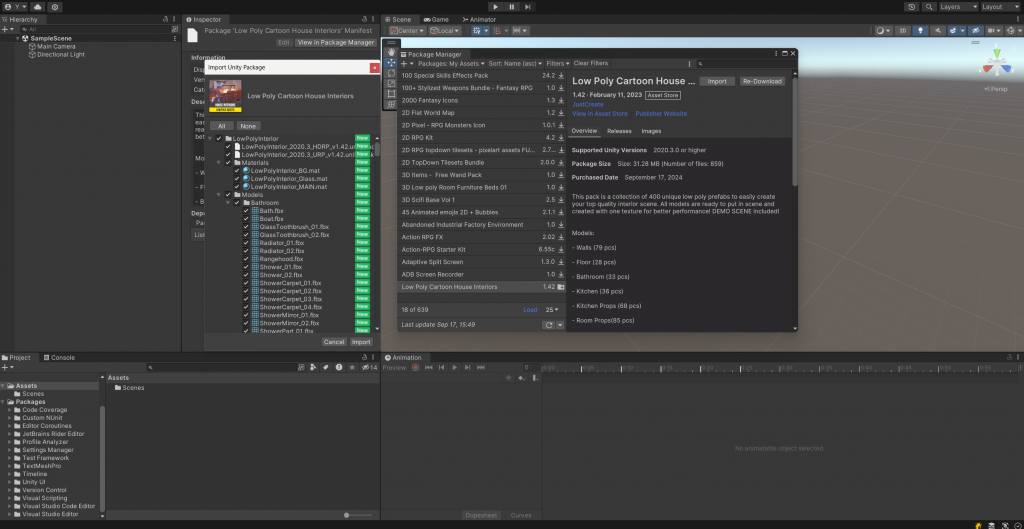The height and width of the screenshot is (529, 1024).
Task: Select the Hand view tool in Scene
Action: (x=391, y=52)
